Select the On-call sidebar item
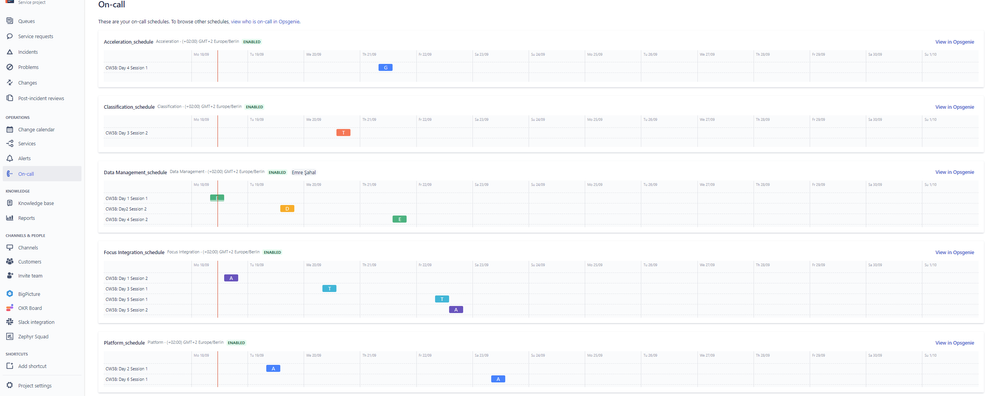Screen dimensions: 998x396 42,174
